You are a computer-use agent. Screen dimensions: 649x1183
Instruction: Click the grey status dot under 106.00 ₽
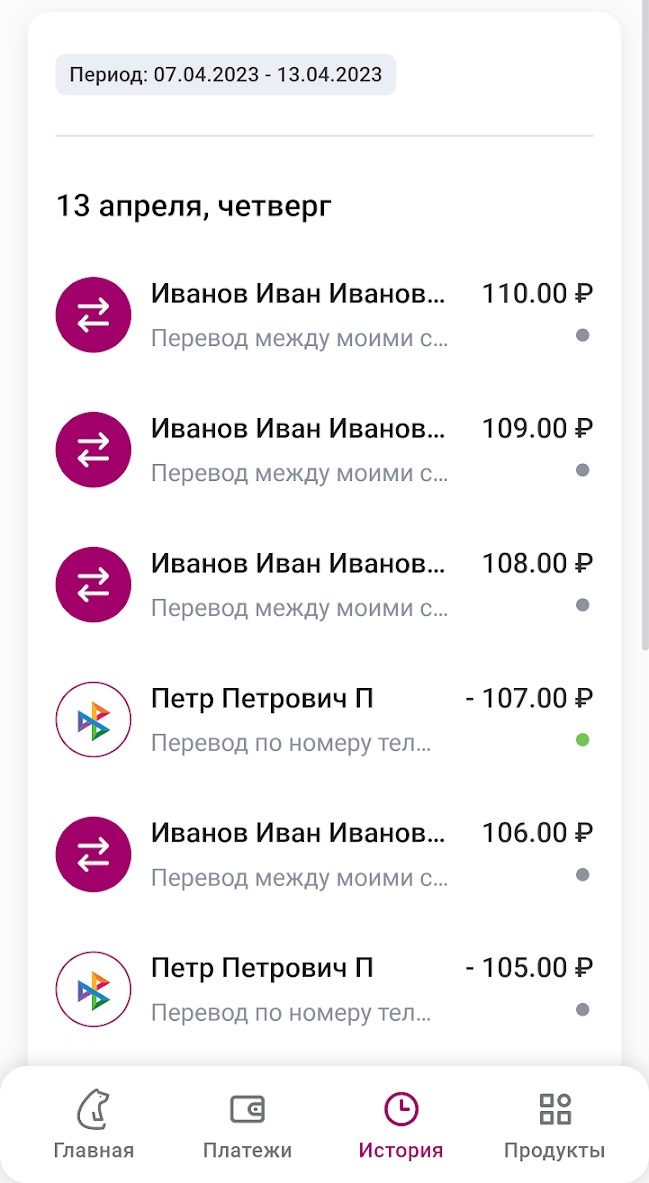[581, 875]
